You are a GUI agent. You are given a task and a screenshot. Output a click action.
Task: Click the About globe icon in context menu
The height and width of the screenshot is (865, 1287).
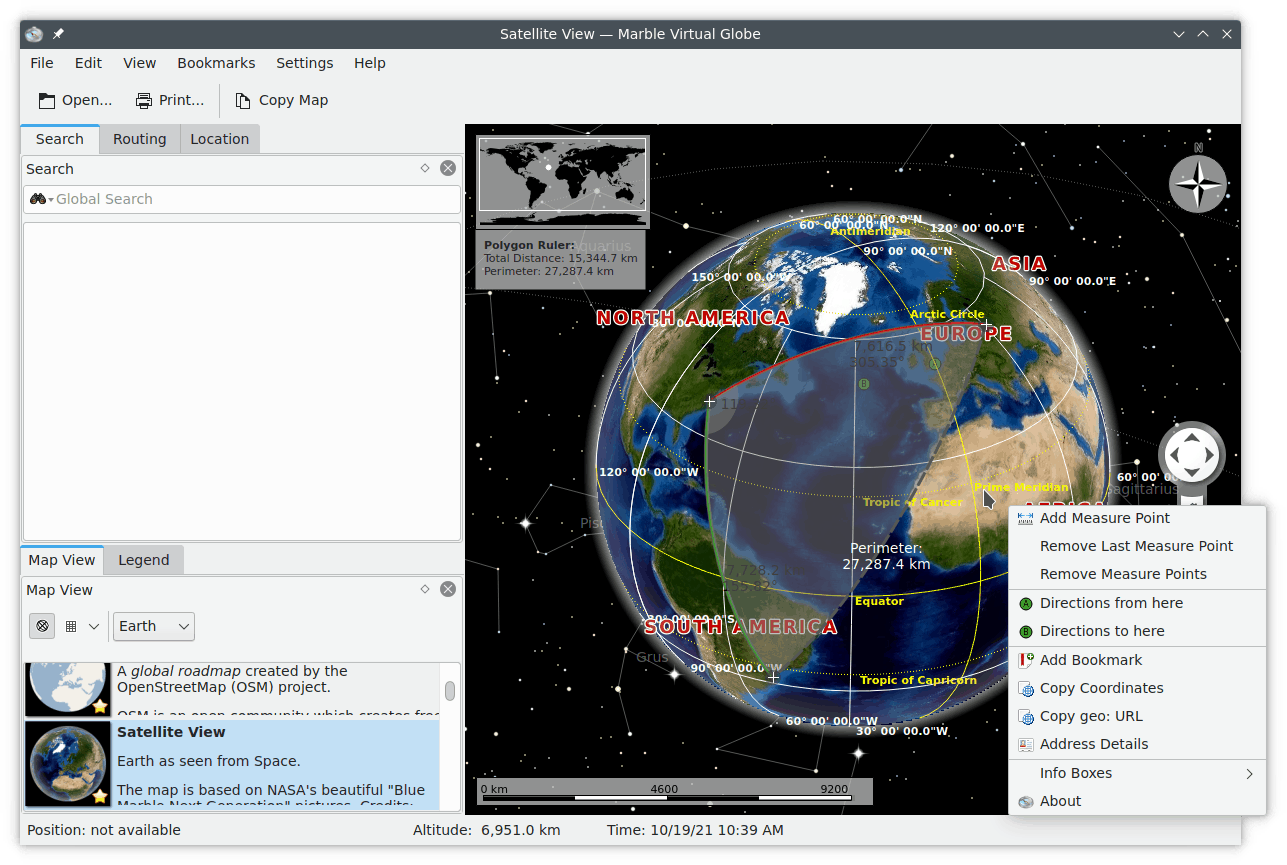click(x=1025, y=801)
